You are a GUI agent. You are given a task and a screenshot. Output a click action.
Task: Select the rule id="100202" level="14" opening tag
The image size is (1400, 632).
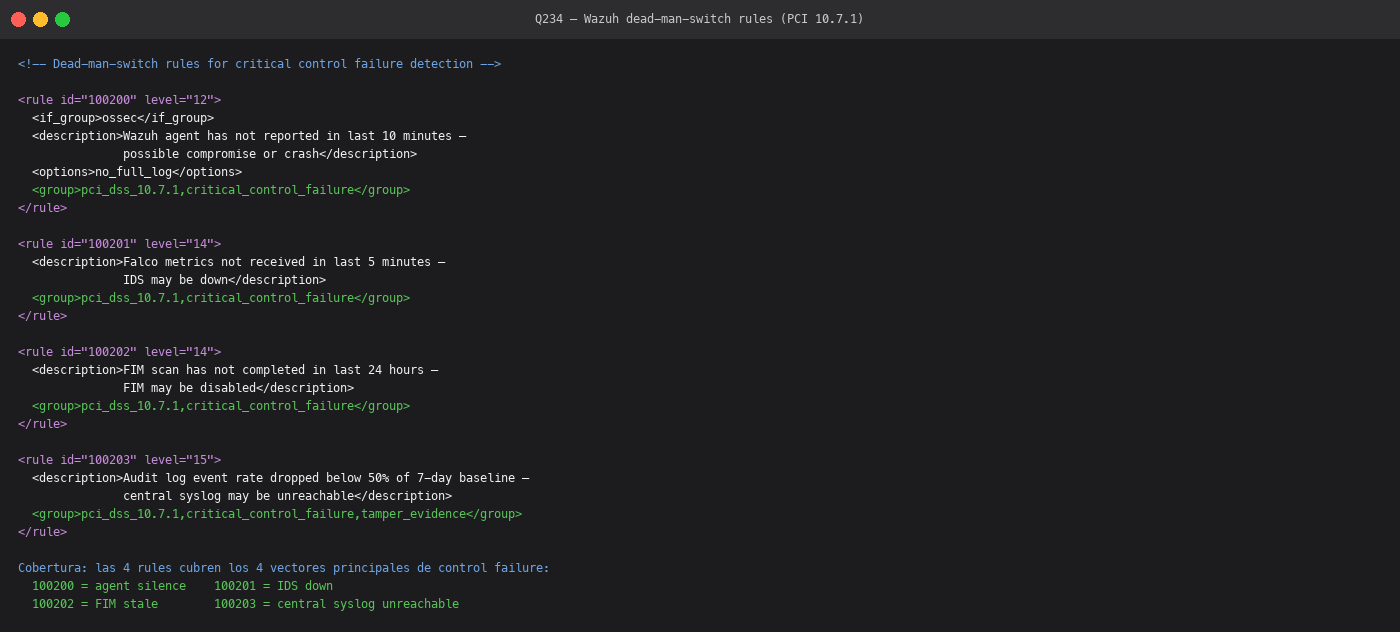click(x=119, y=352)
